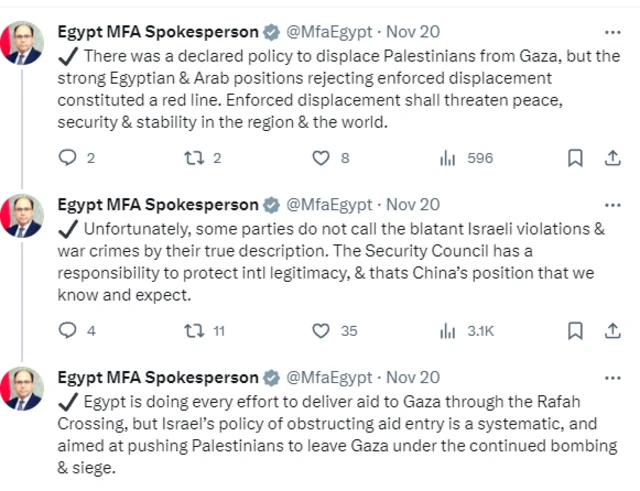
Task: Open Nov 20 timestamp of first tweet
Action: coord(413,32)
